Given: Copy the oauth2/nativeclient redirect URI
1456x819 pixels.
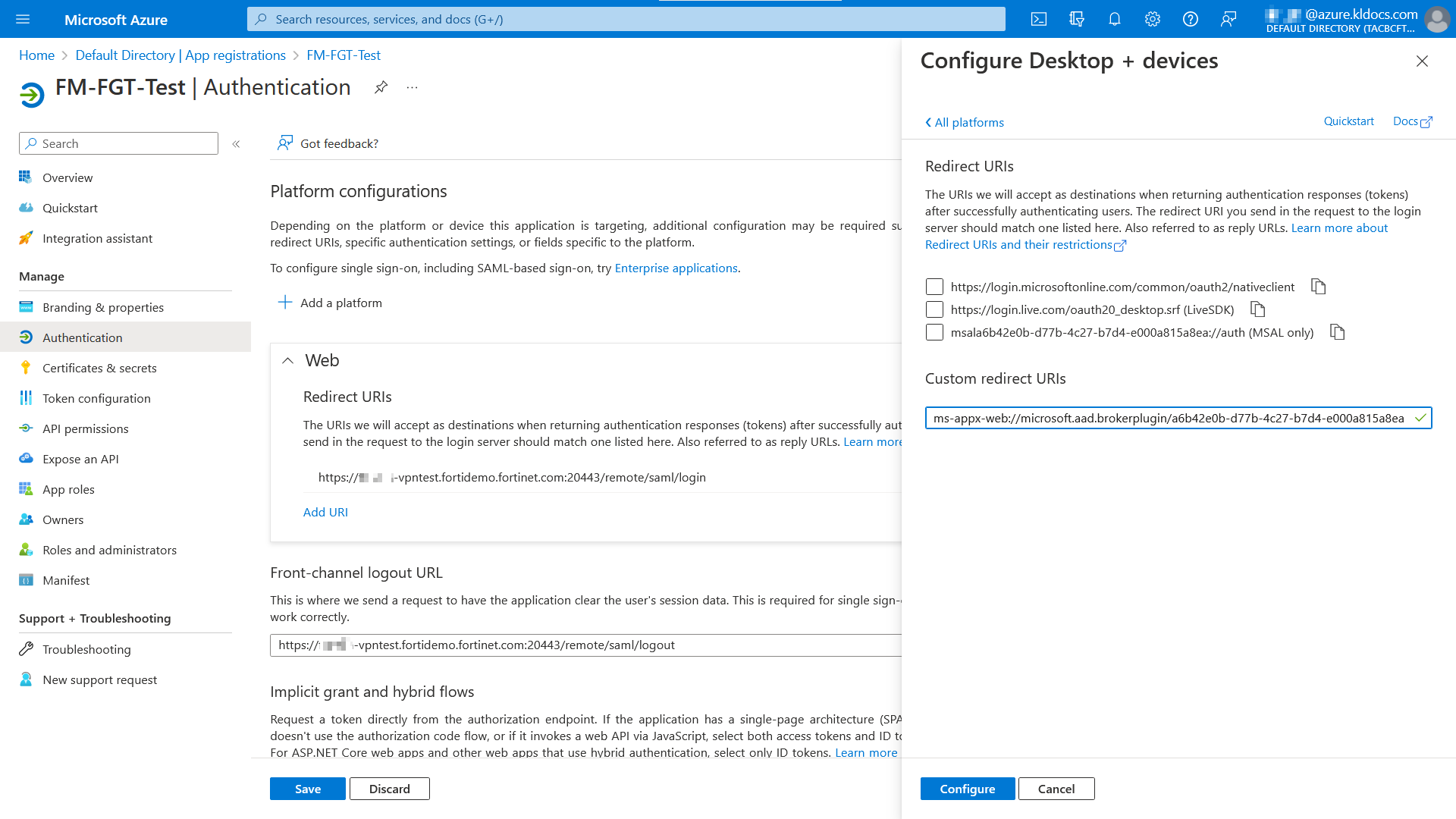Looking at the screenshot, I should [1318, 287].
